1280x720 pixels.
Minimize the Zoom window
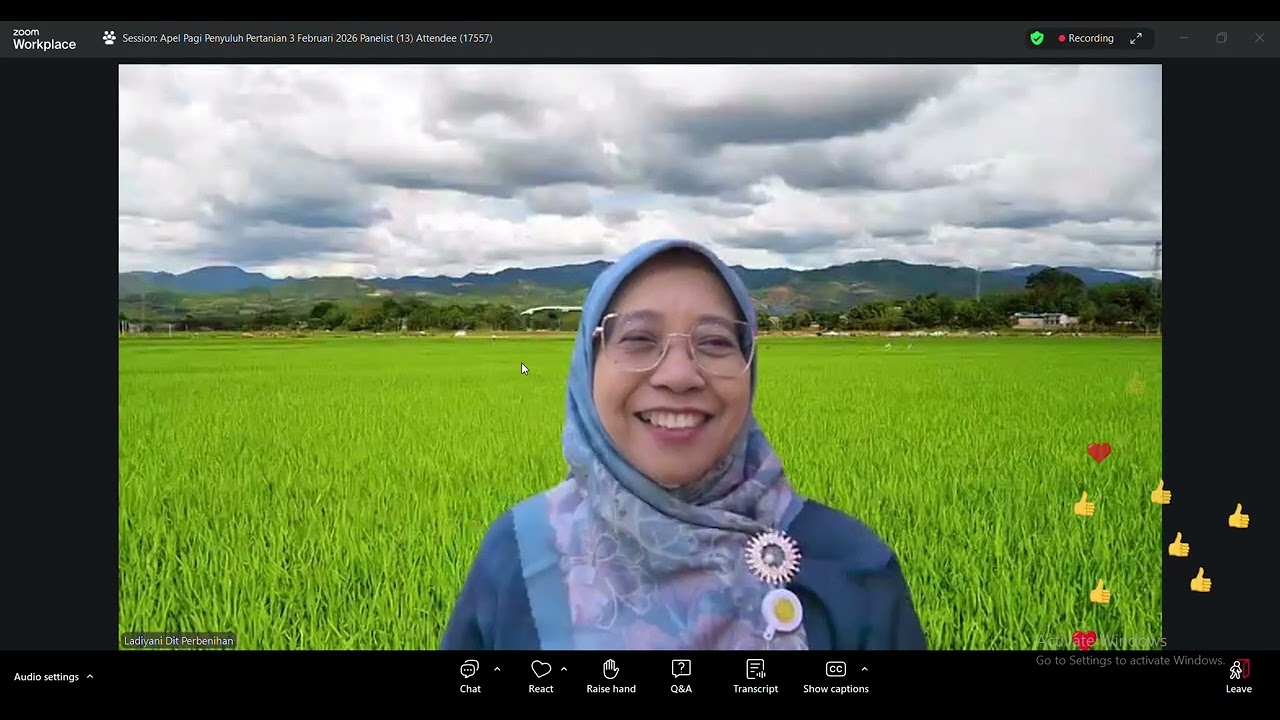click(x=1183, y=38)
